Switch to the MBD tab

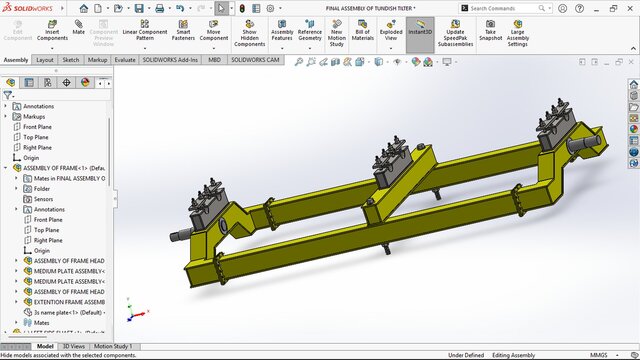pos(214,60)
